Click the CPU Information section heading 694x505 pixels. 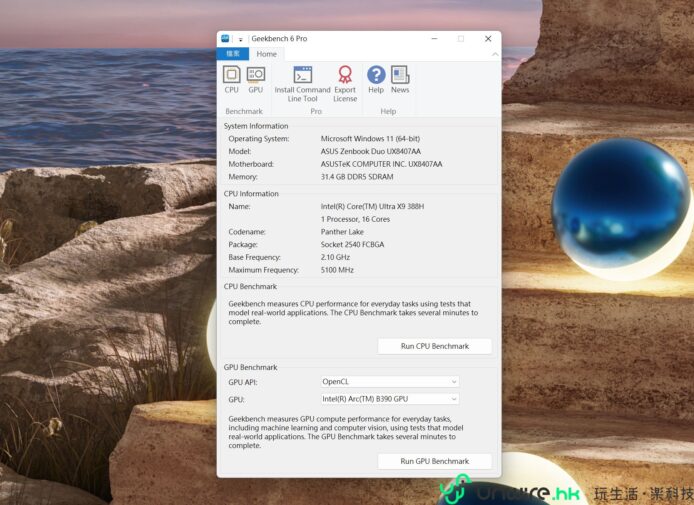click(x=251, y=194)
